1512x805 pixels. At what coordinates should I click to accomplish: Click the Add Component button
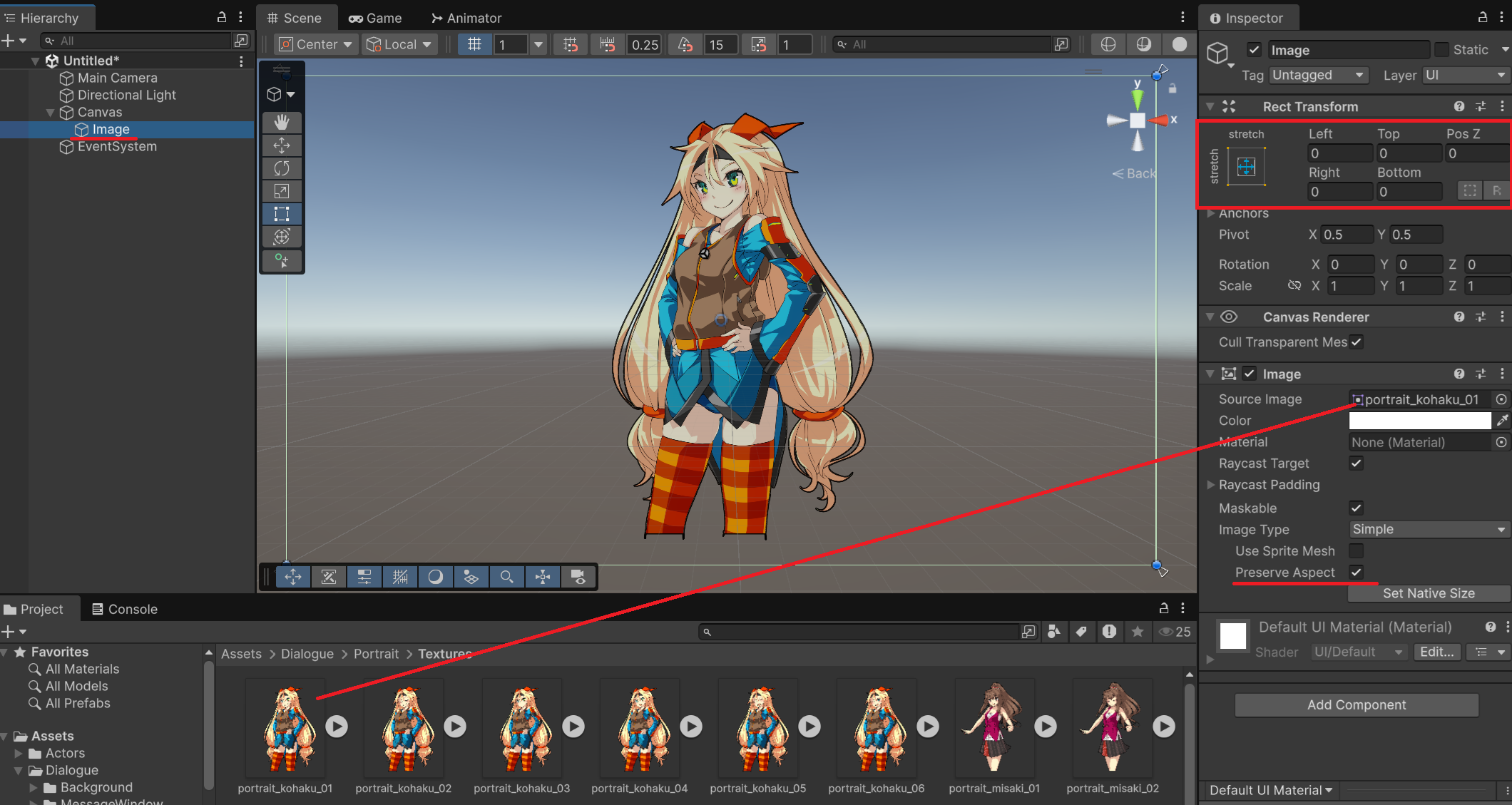pyautogui.click(x=1357, y=704)
